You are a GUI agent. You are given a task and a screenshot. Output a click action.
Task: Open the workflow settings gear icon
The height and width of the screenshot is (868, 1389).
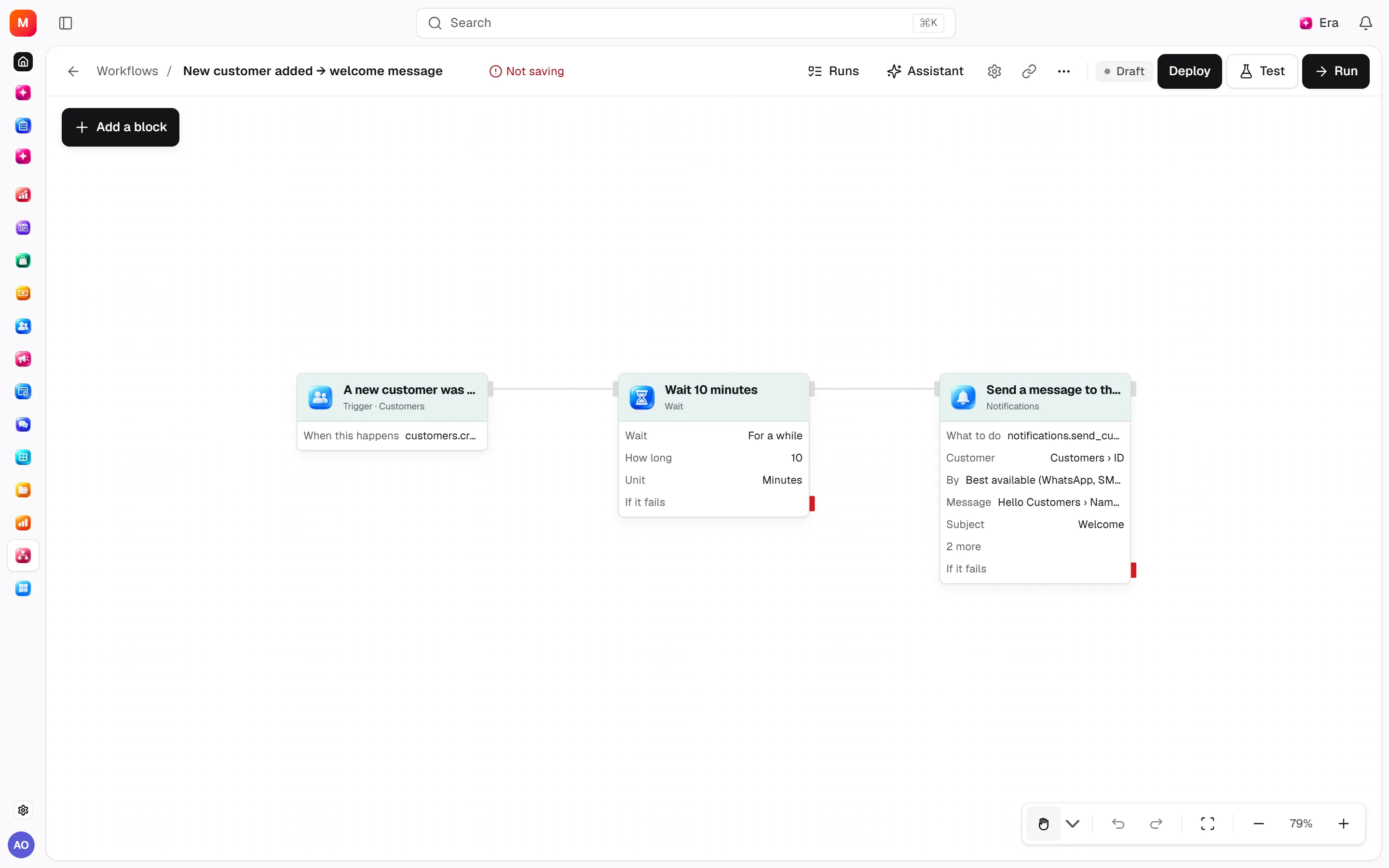point(994,71)
